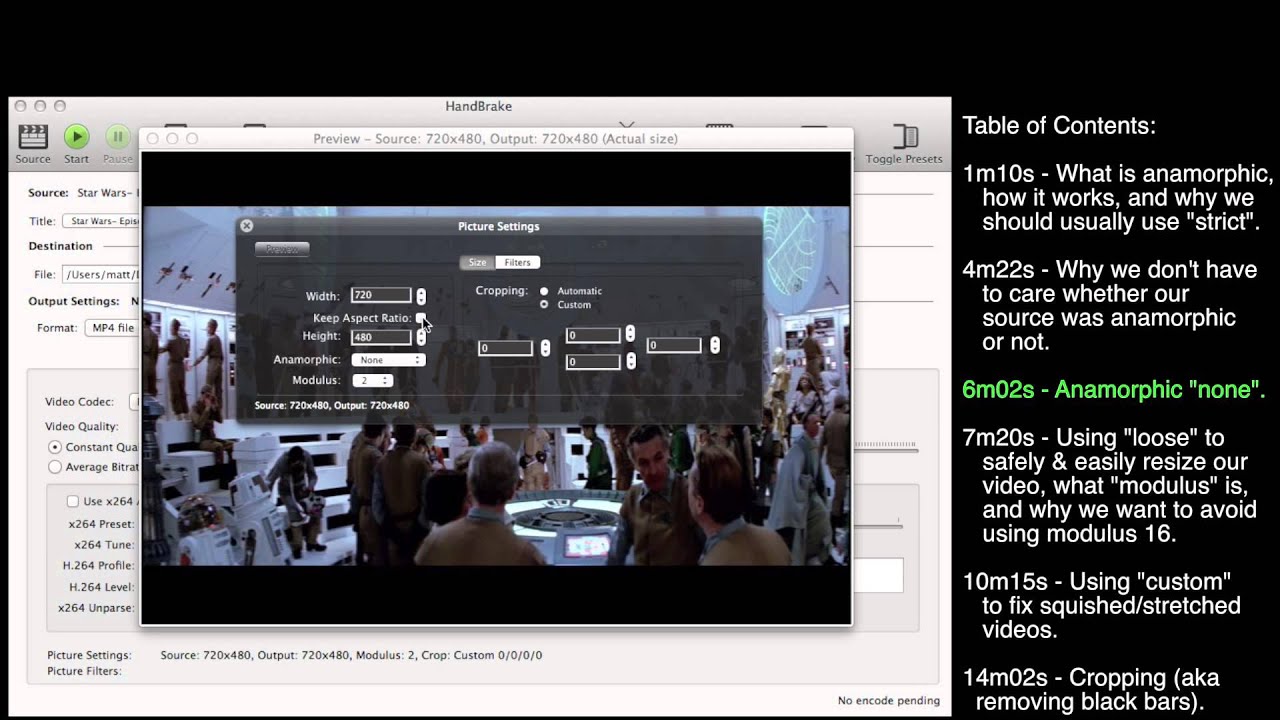Click the right crop stepper
Viewport: 1280px width, 720px height.
pyautogui.click(x=715, y=345)
